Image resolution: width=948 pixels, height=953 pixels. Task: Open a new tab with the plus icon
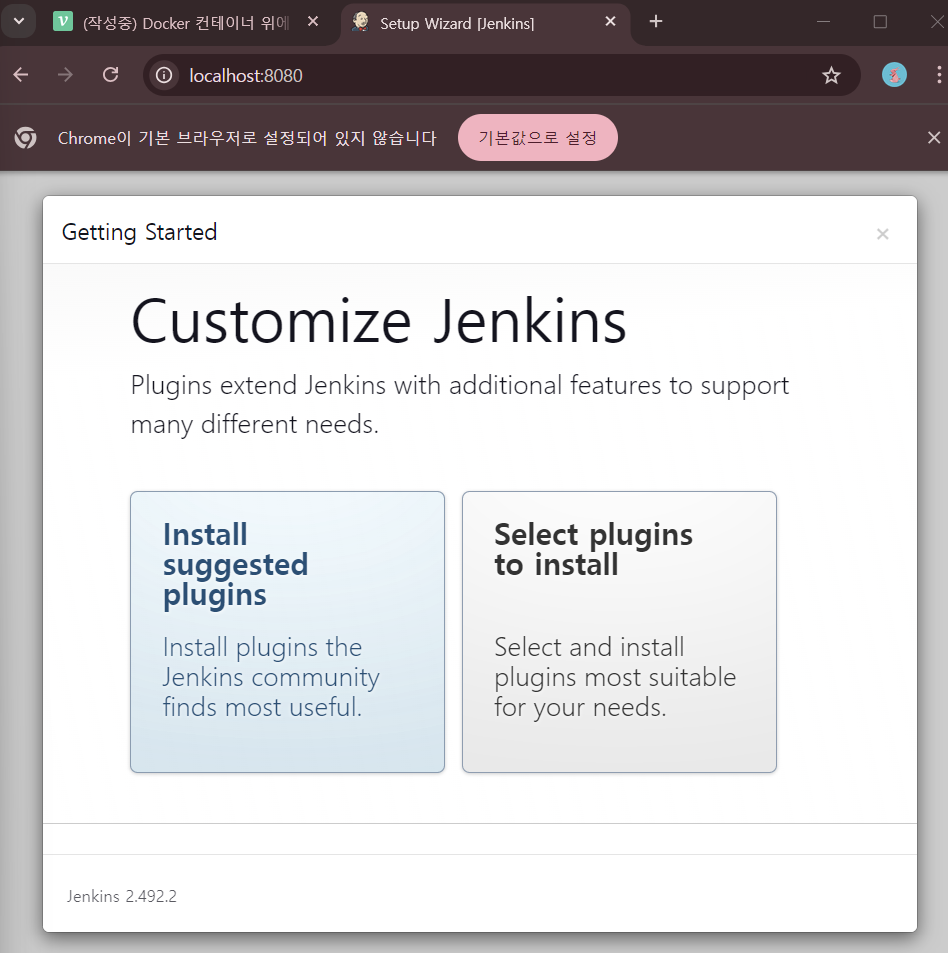[x=656, y=22]
